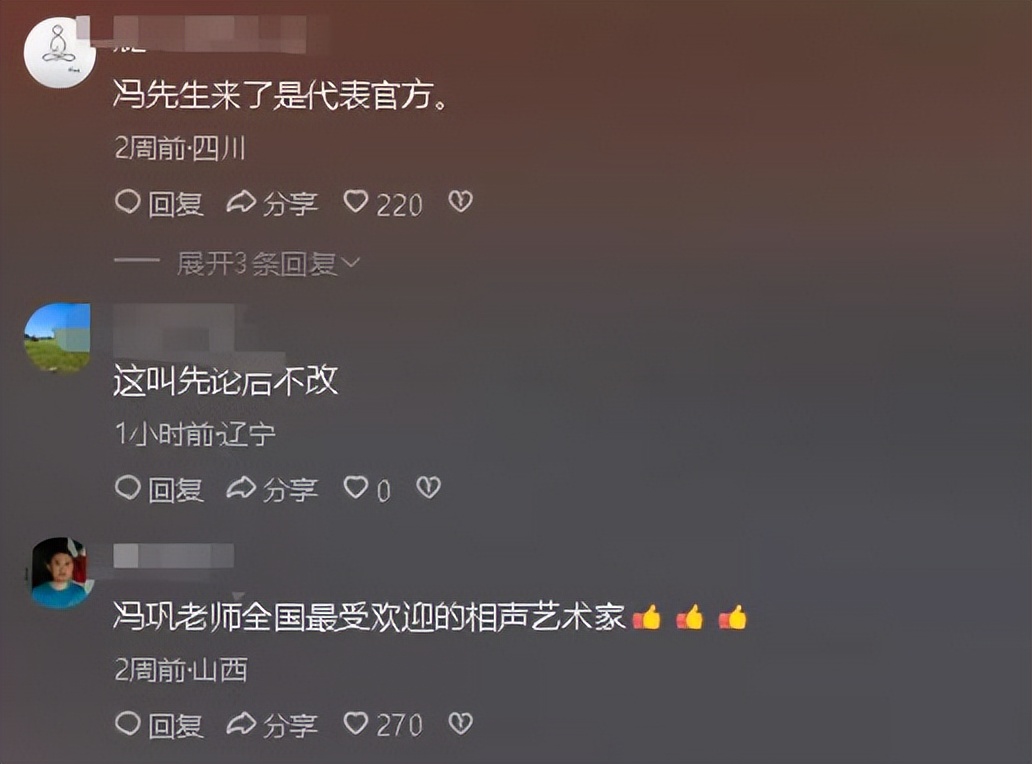1032x764 pixels.
Task: Select comment text 冯先生来了是代表官方
Action: coord(281,95)
